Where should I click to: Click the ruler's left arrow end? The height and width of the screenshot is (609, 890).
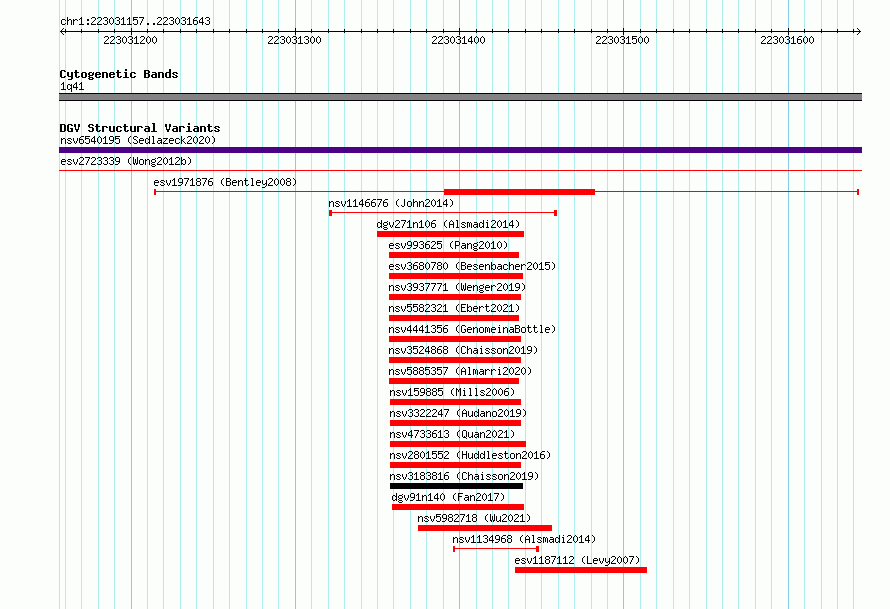coord(62,32)
